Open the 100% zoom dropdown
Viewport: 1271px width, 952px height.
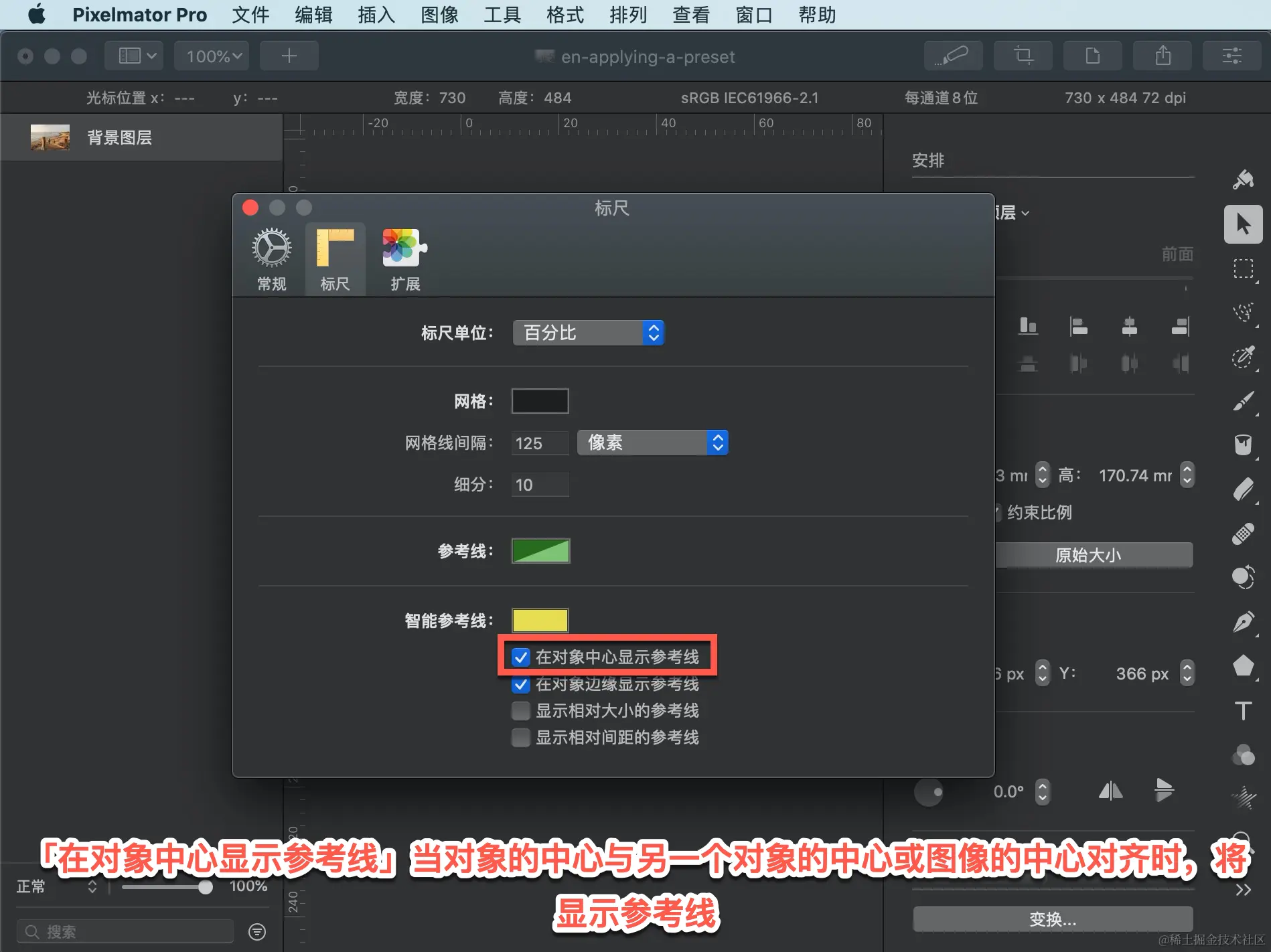click(x=212, y=56)
